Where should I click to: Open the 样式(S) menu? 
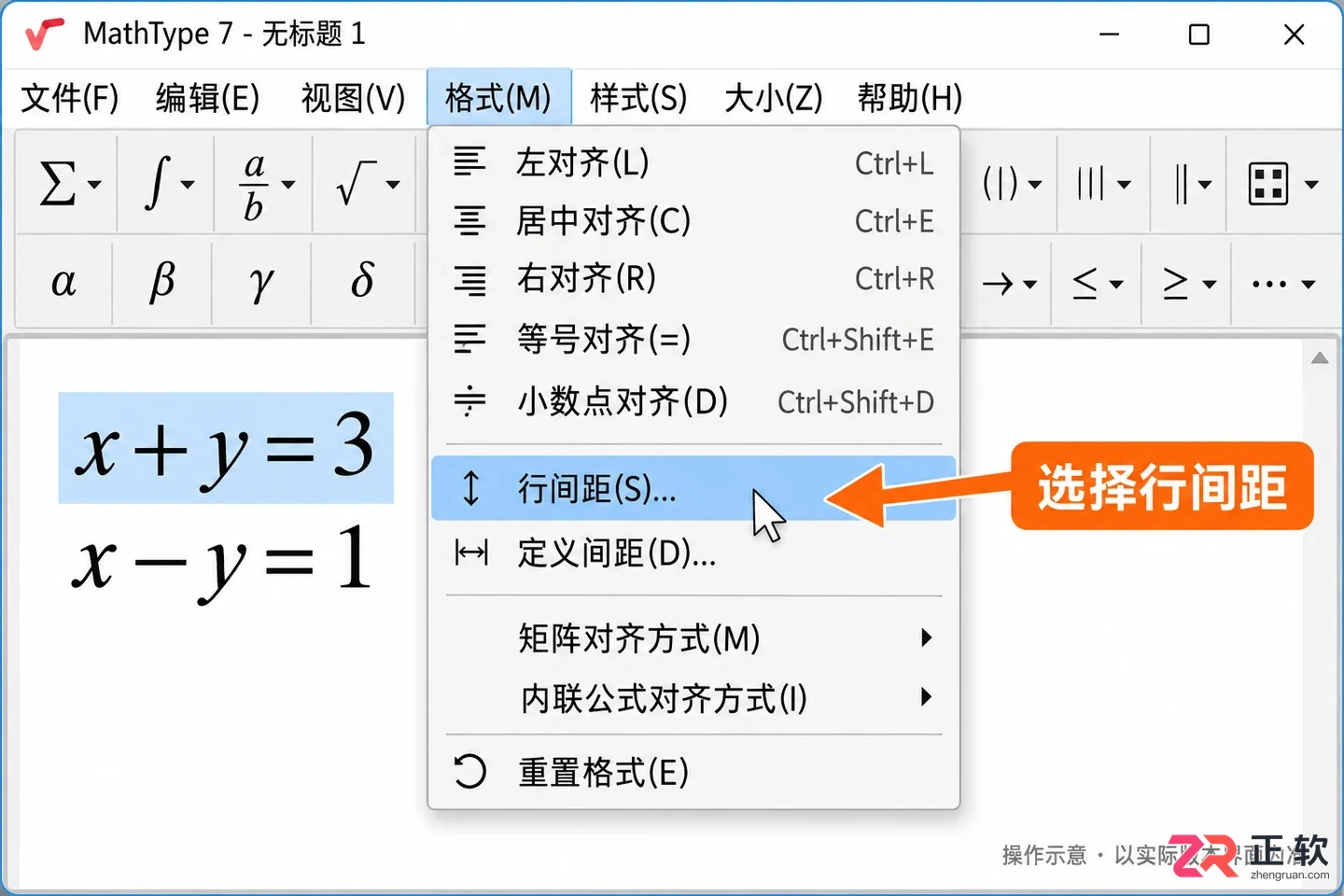click(638, 98)
